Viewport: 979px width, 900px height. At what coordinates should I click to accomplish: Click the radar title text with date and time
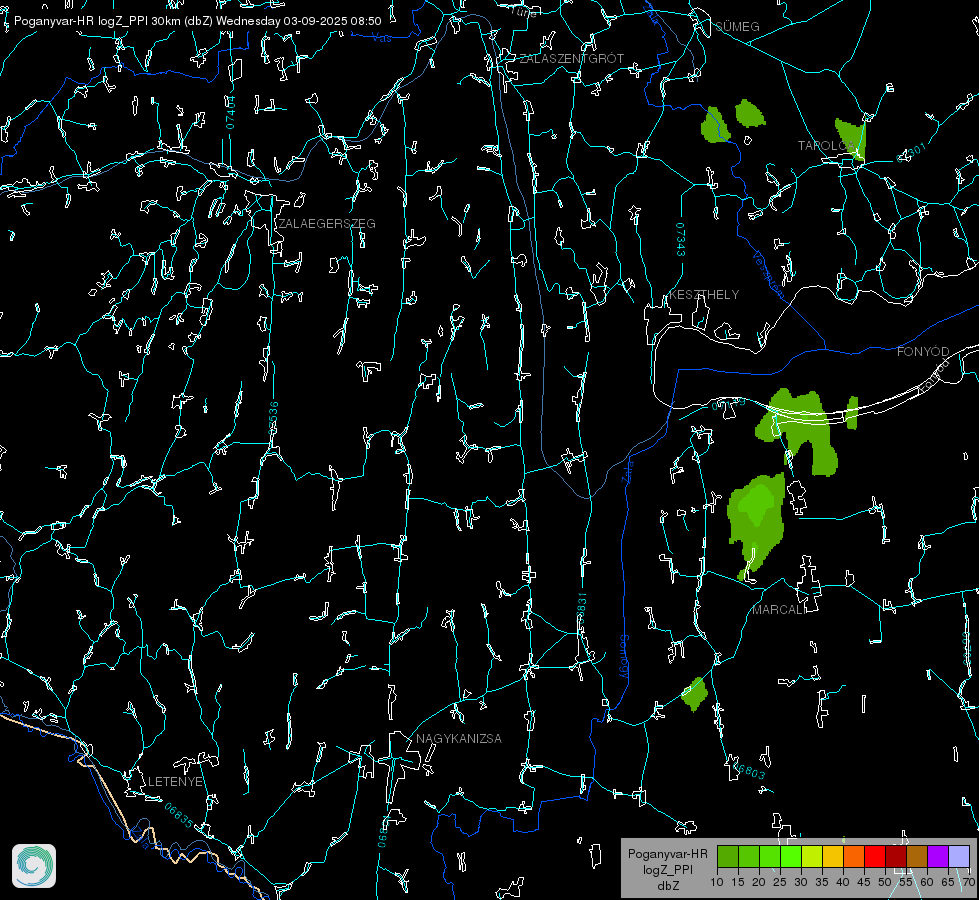(x=197, y=21)
